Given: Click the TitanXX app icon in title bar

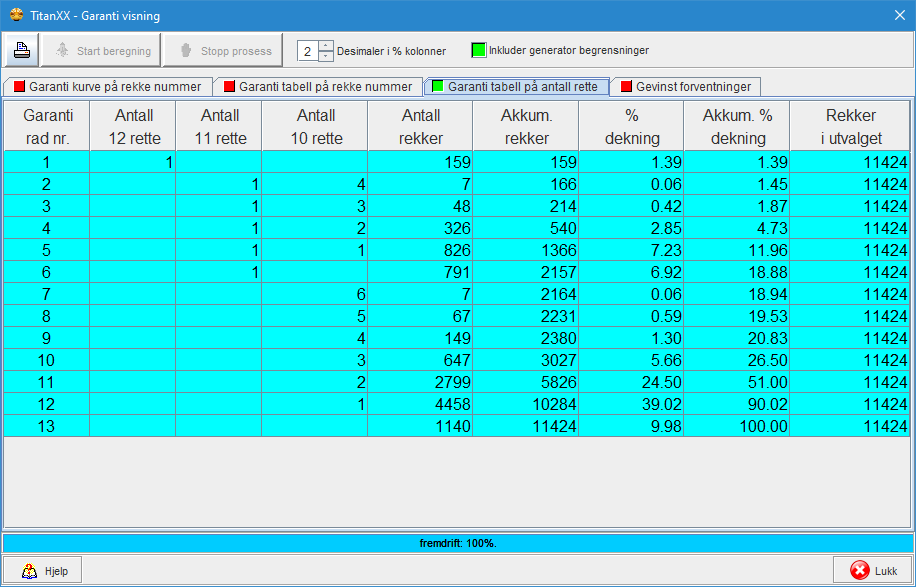Looking at the screenshot, I should [x=17, y=15].
